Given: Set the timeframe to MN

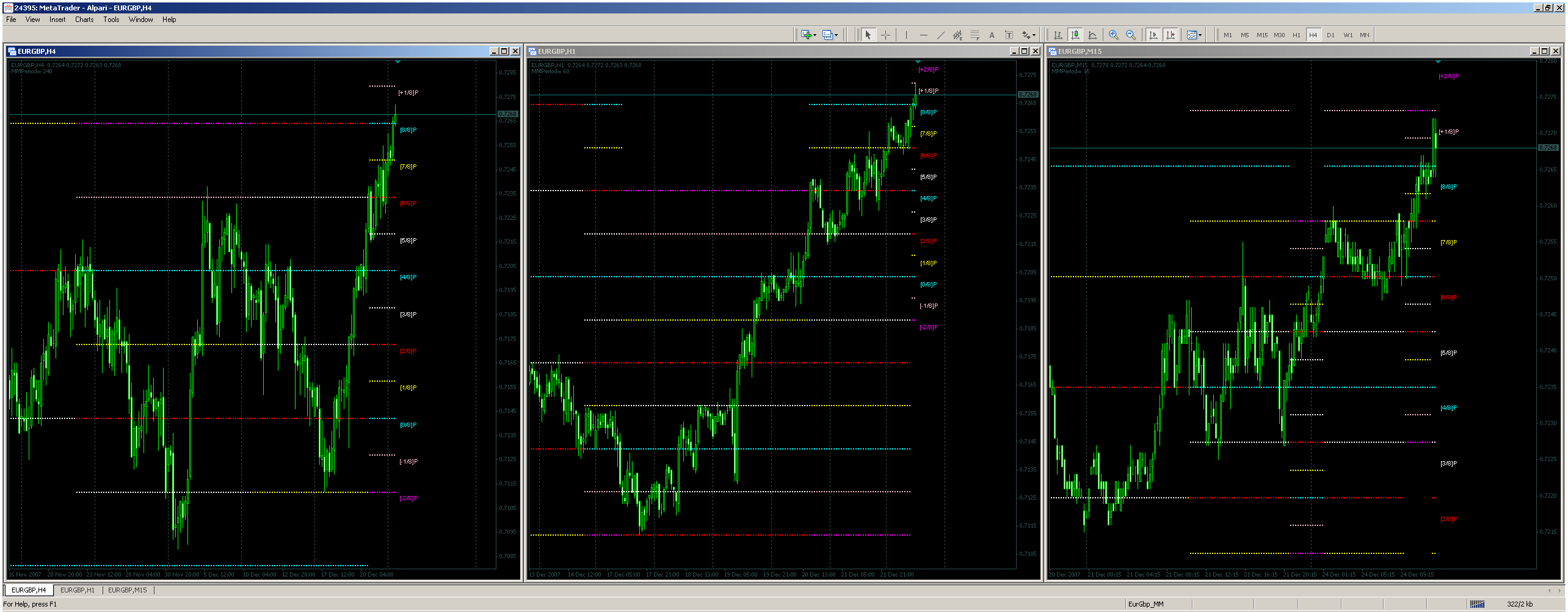Looking at the screenshot, I should (1364, 35).
